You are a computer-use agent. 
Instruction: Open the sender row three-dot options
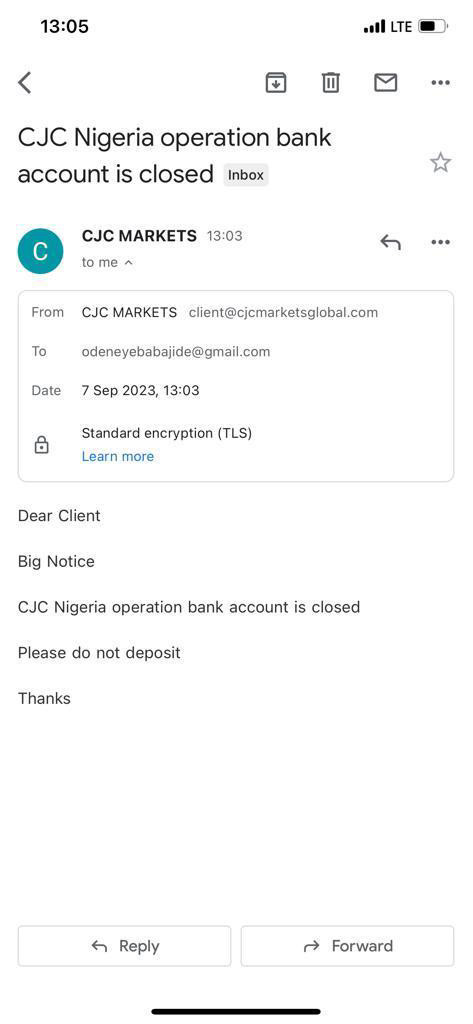(x=440, y=242)
